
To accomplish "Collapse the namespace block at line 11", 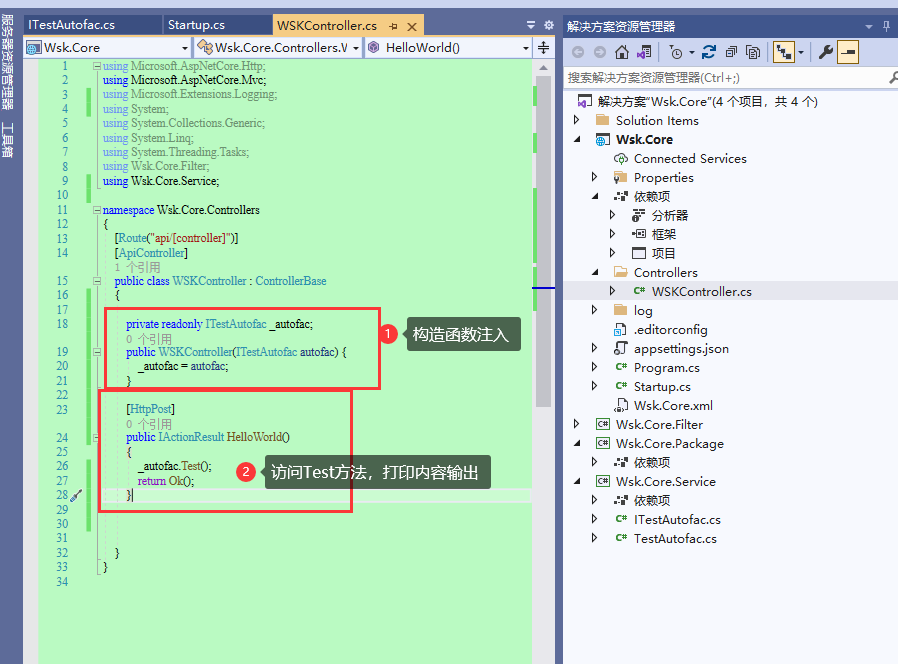I will (x=97, y=210).
